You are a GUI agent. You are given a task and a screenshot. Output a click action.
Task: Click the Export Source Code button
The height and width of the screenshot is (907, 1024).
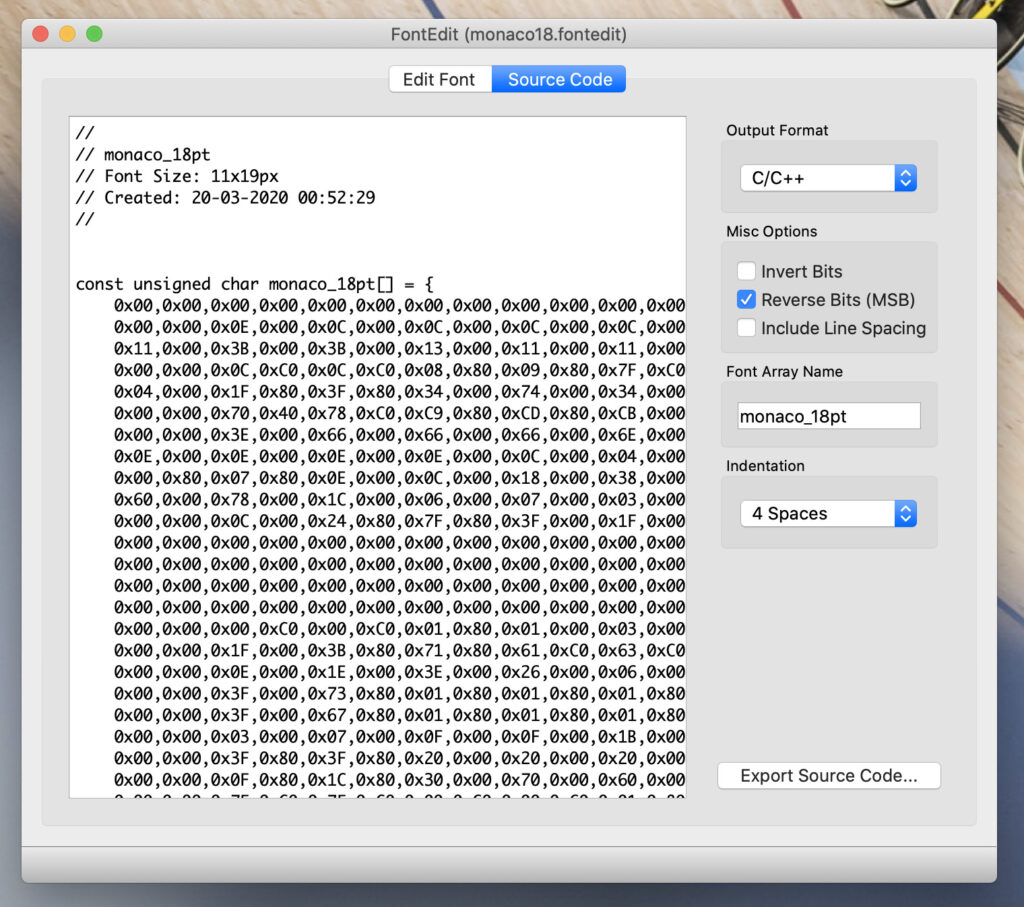[828, 775]
